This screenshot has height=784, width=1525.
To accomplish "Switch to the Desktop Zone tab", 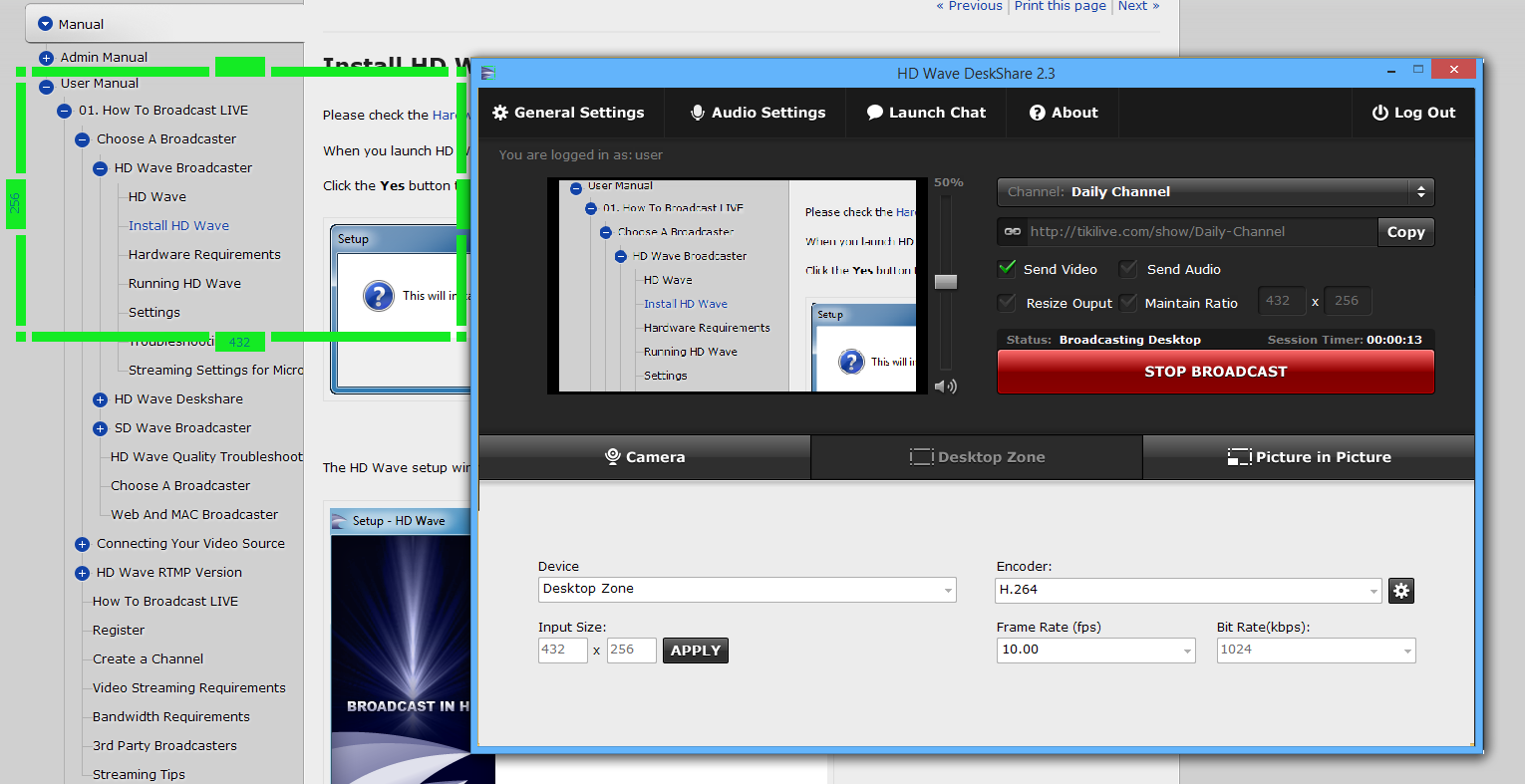I will pyautogui.click(x=977, y=456).
